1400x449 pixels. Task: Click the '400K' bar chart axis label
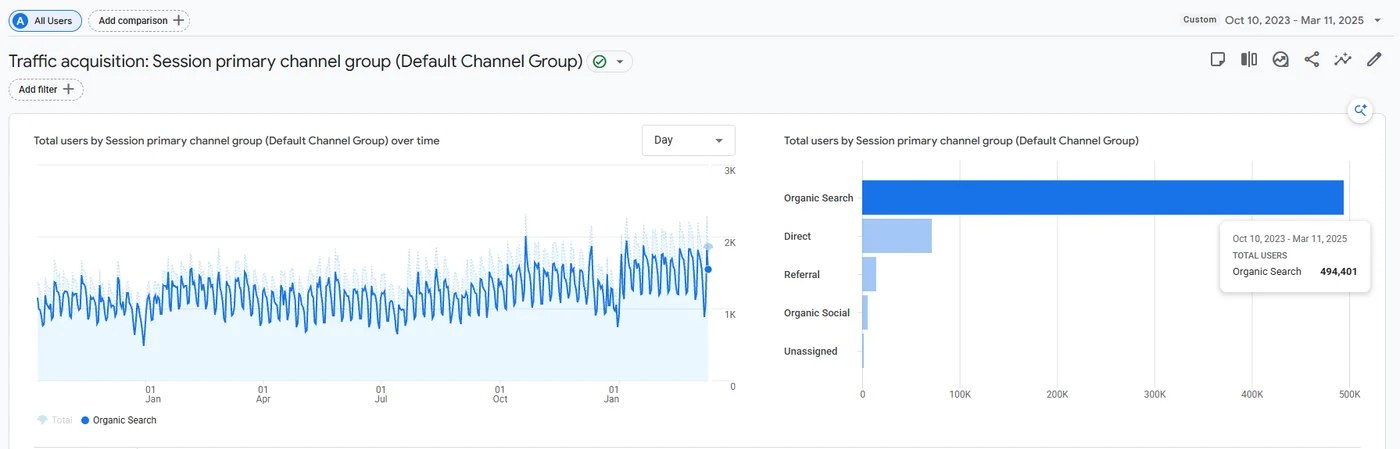pos(1251,395)
